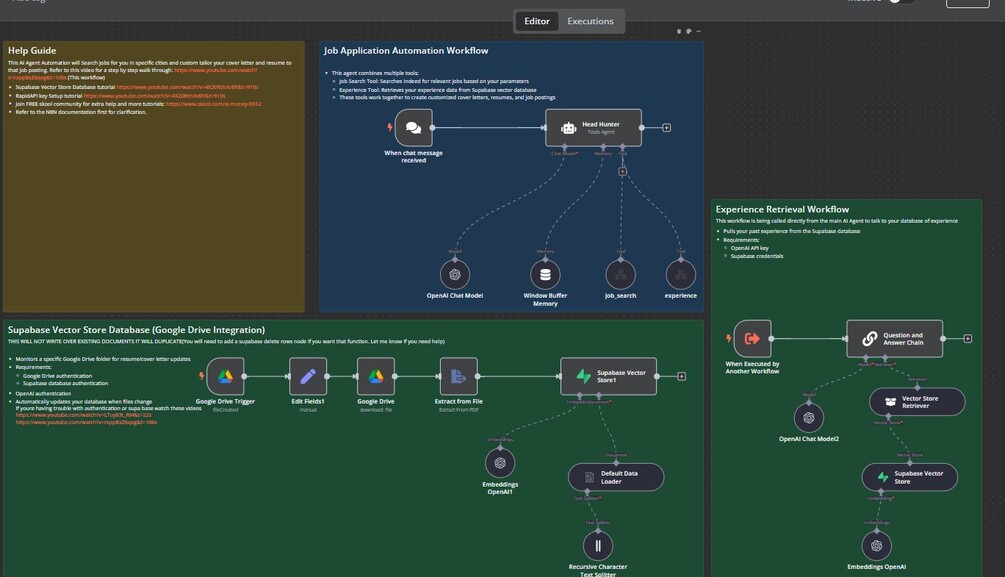Open the experience tool node
The image size is (1005, 577).
tap(681, 274)
